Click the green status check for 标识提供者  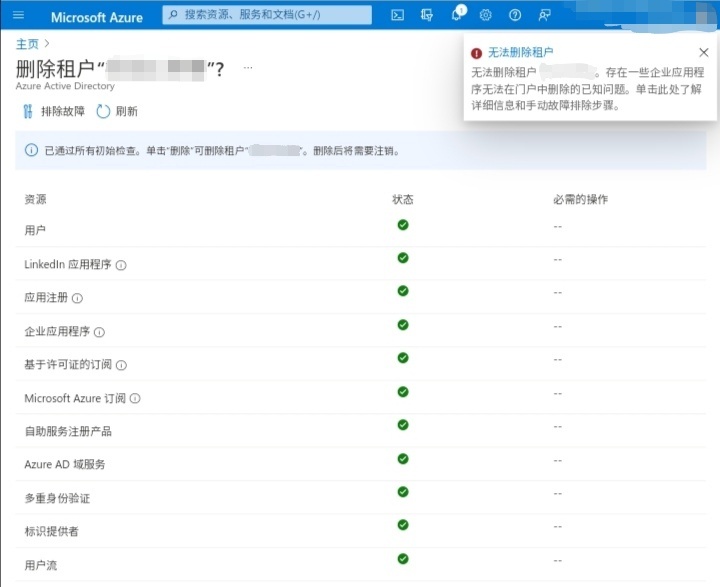click(403, 525)
